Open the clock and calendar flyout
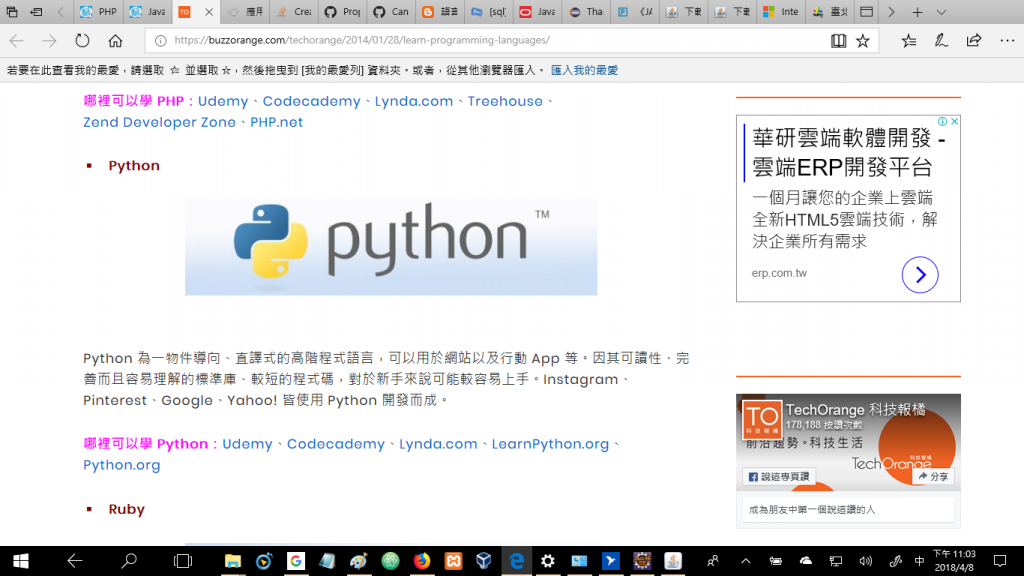This screenshot has height=576, width=1024. click(954, 561)
